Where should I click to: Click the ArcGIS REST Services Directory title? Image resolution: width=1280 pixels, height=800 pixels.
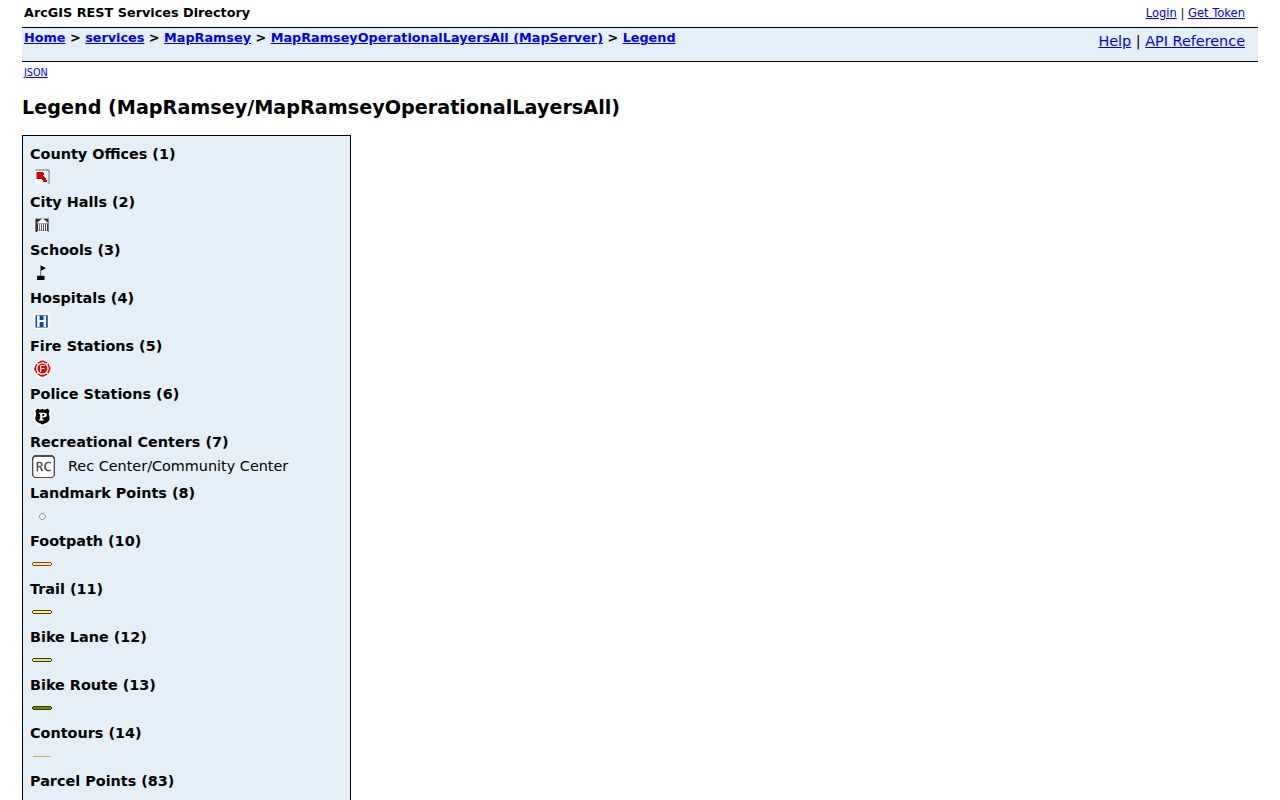point(137,13)
